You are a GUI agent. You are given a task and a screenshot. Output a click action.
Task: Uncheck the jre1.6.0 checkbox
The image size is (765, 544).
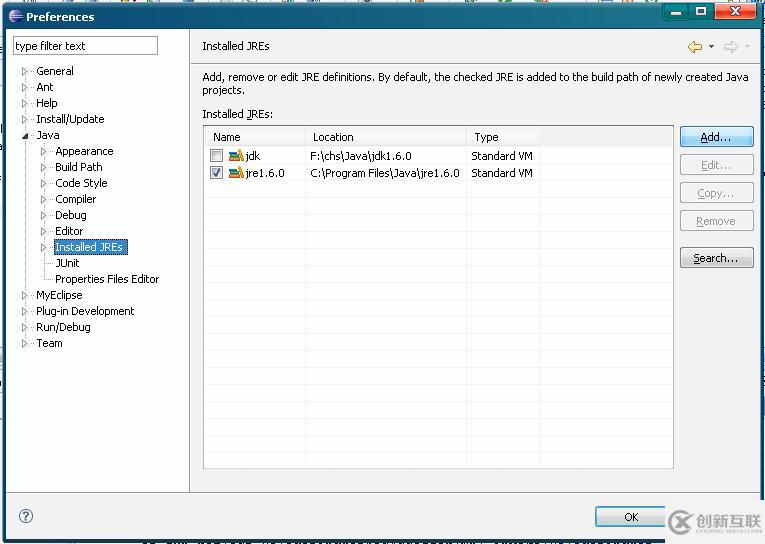click(x=216, y=173)
